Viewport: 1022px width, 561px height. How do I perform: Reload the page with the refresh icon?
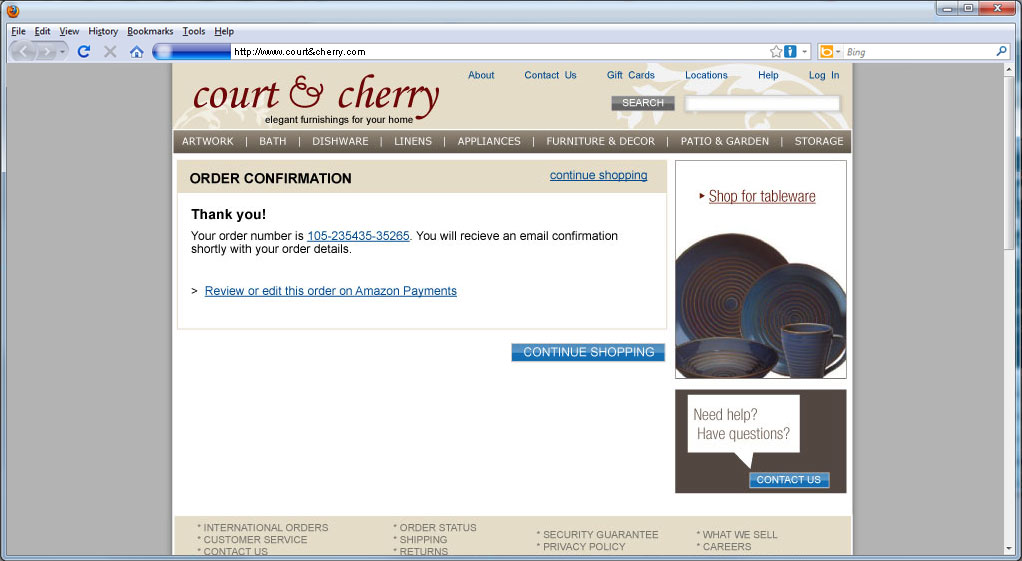point(84,51)
